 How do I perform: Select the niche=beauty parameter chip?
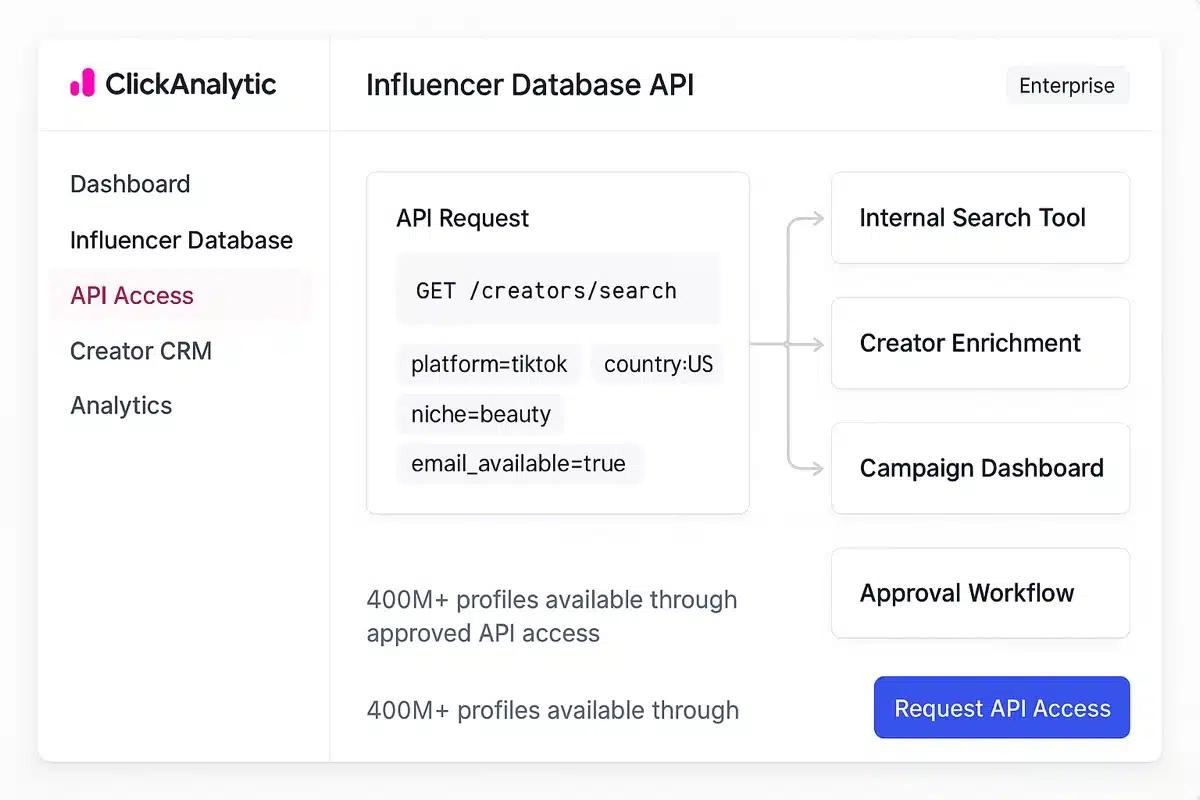[481, 414]
